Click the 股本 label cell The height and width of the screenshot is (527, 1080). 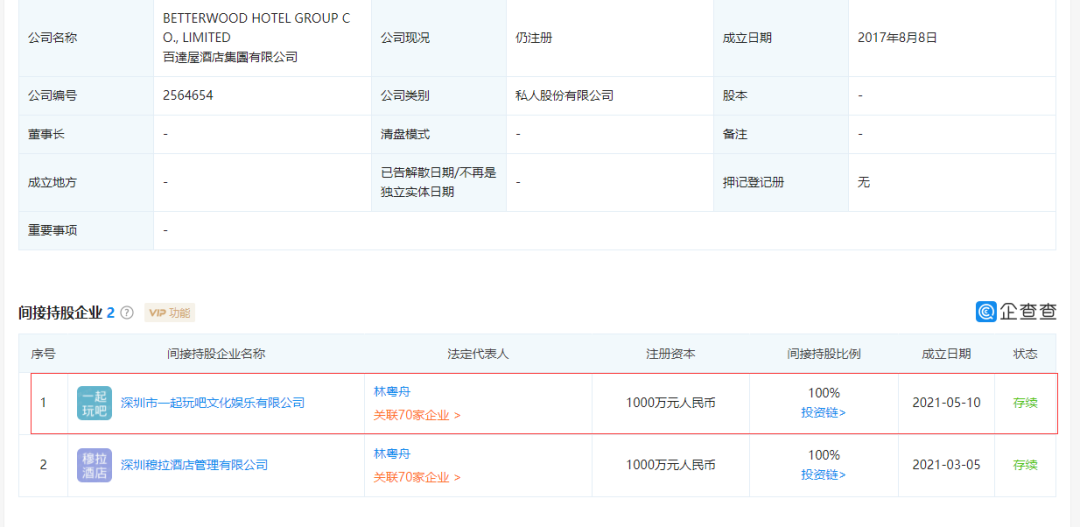(x=781, y=96)
